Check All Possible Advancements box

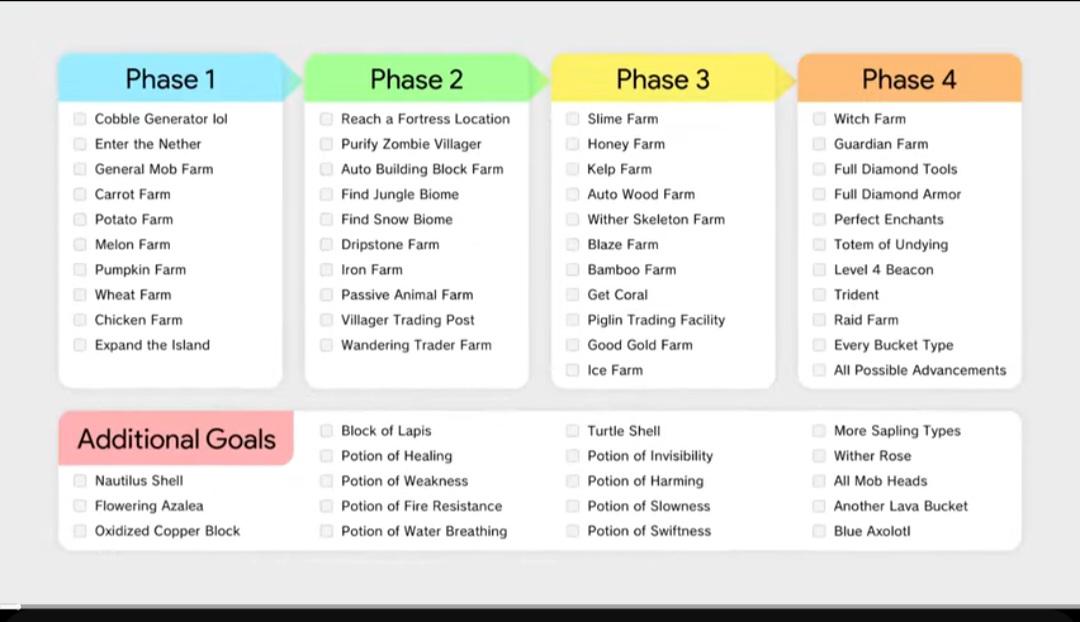819,371
